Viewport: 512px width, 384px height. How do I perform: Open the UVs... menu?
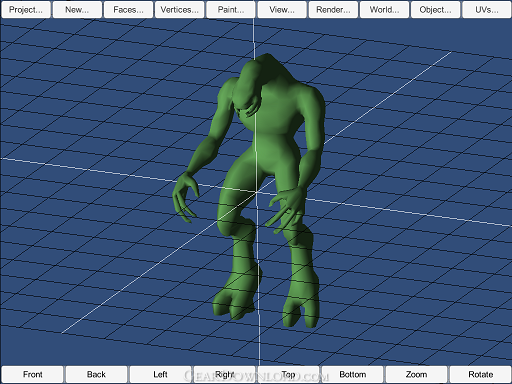click(x=487, y=10)
